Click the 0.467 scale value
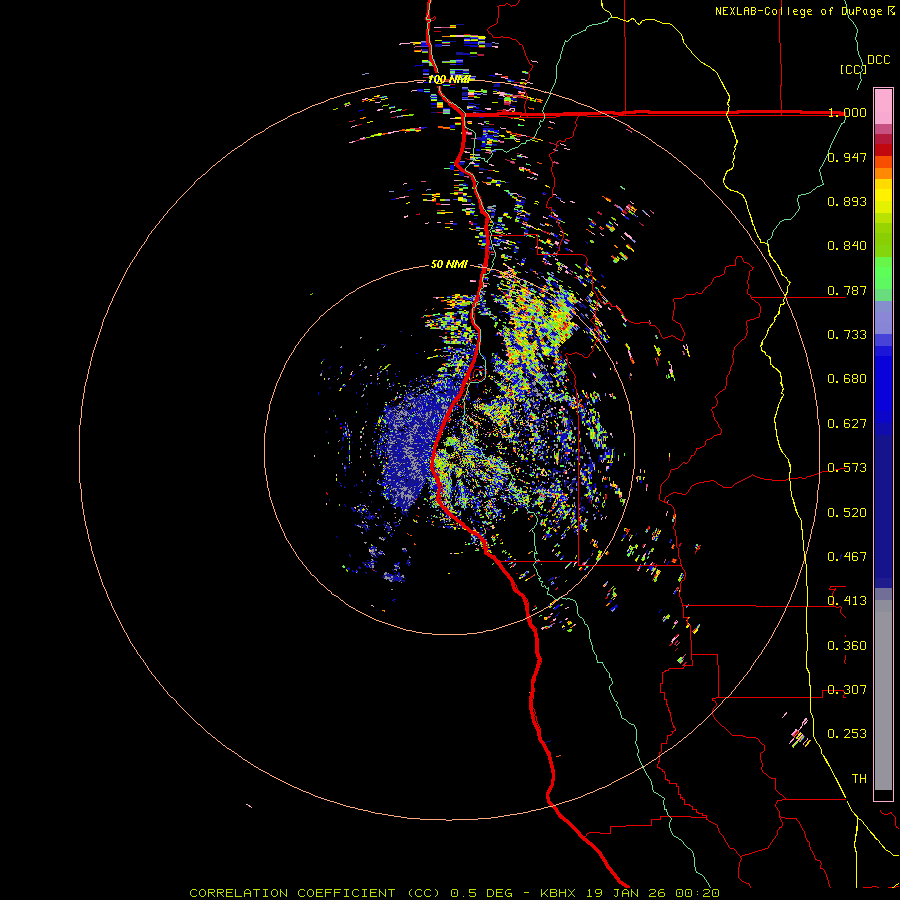900x900 pixels. point(847,557)
